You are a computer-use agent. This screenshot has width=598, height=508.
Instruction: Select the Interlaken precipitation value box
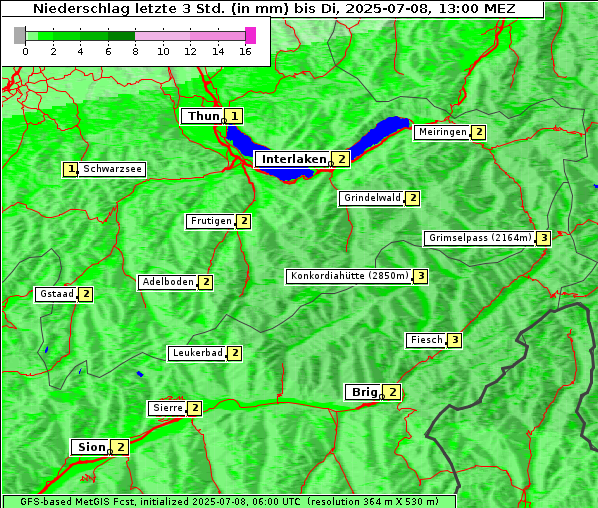click(341, 159)
